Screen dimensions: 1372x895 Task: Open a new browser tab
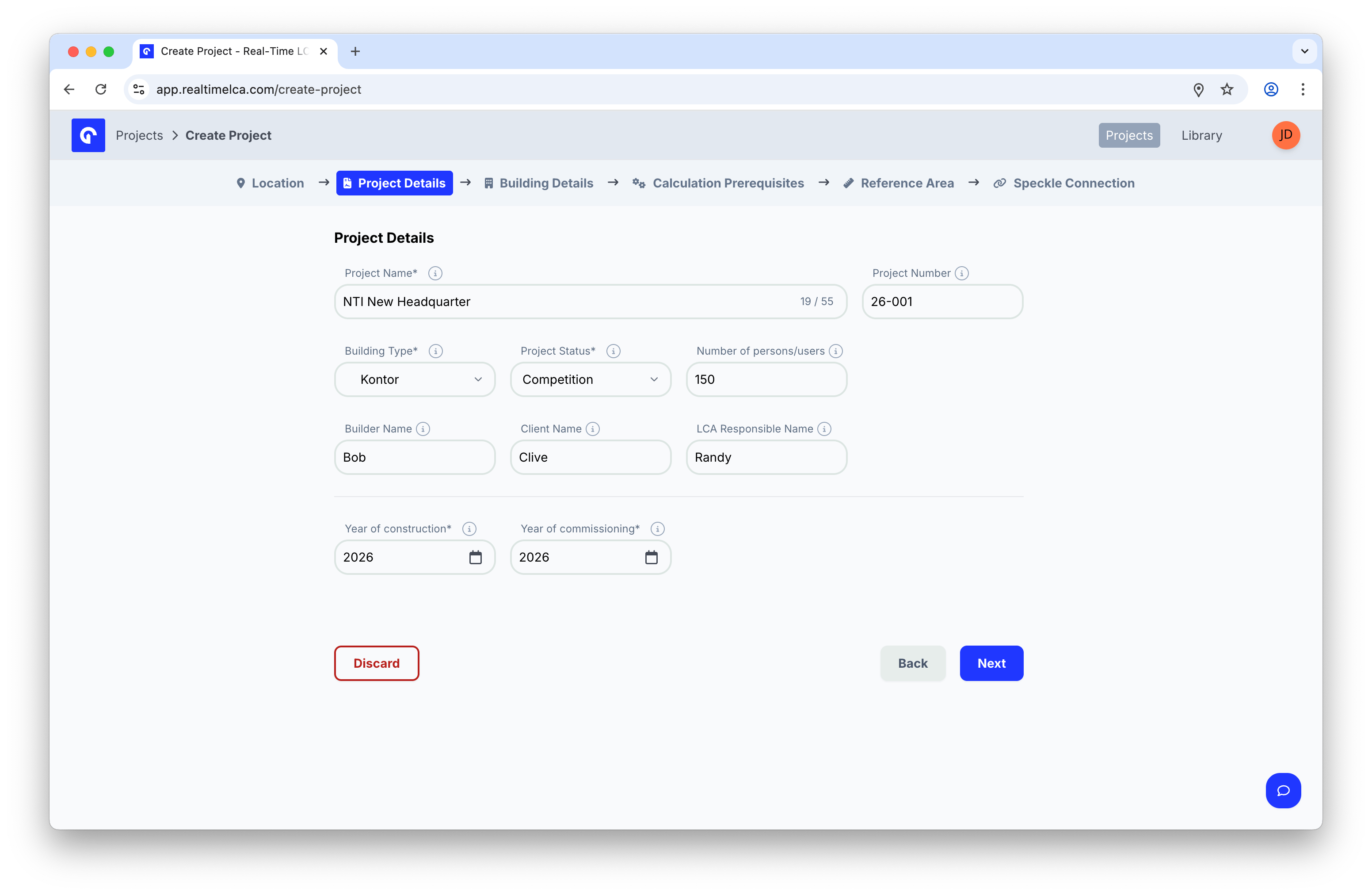pyautogui.click(x=356, y=51)
